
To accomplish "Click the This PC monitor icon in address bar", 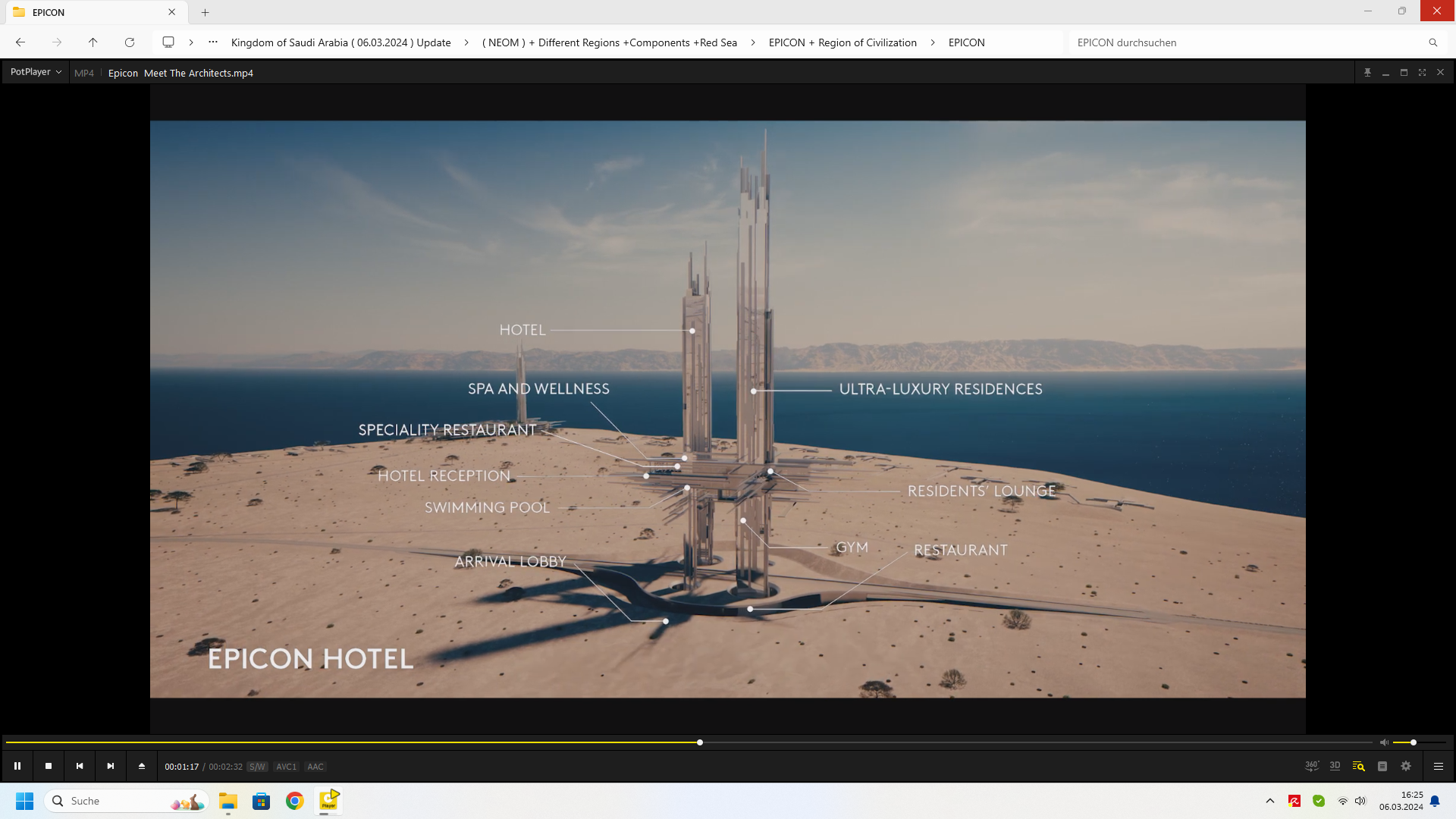I will [168, 42].
